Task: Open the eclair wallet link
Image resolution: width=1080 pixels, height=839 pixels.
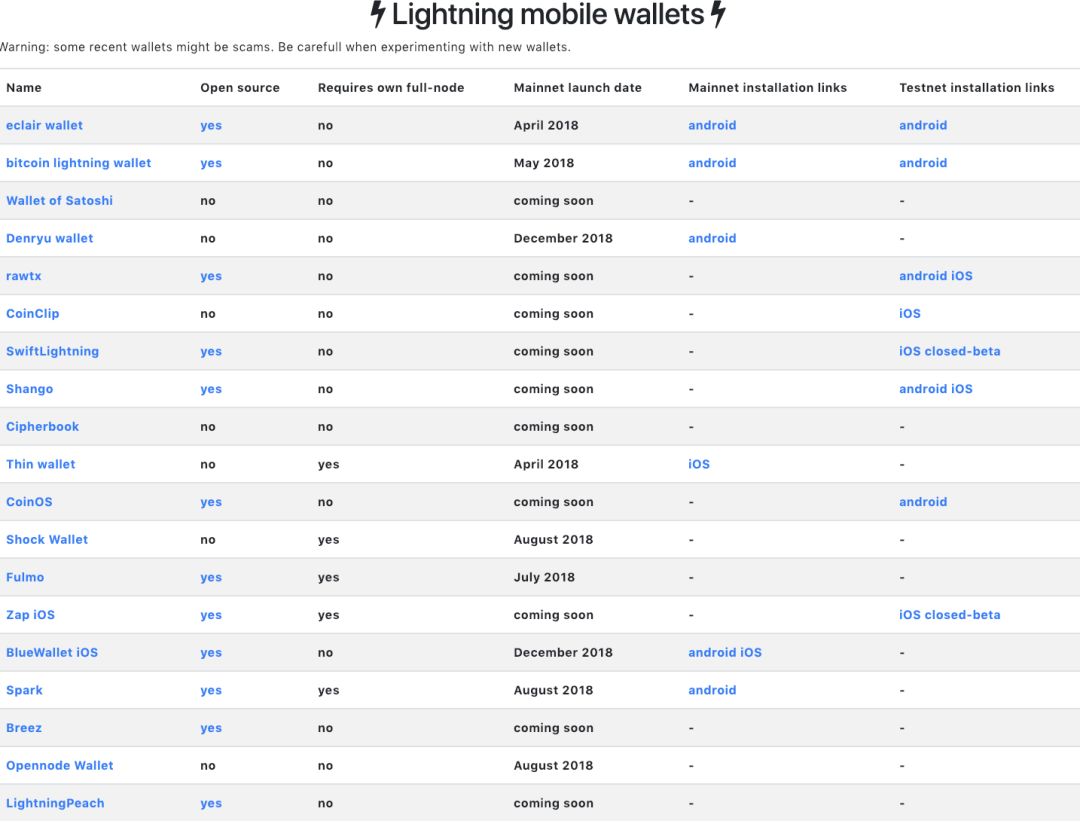Action: tap(44, 125)
